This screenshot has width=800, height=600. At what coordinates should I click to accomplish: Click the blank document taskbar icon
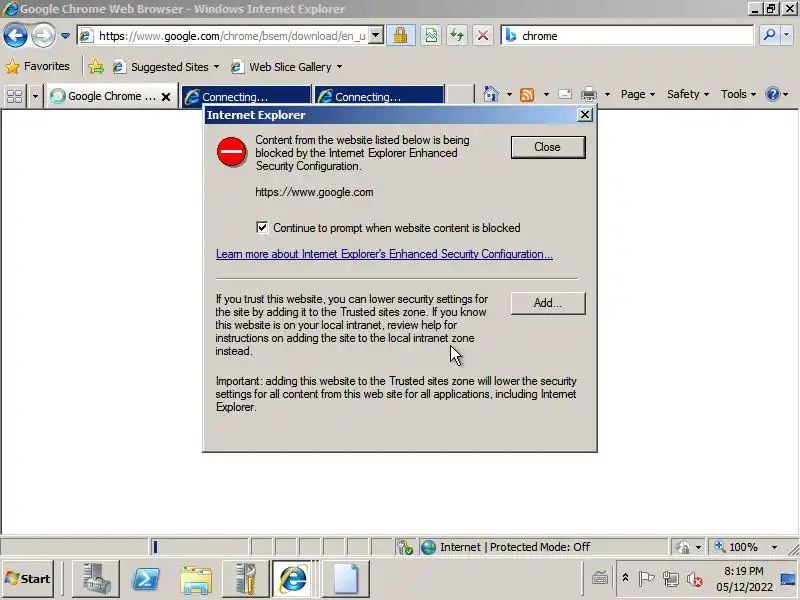tap(346, 579)
